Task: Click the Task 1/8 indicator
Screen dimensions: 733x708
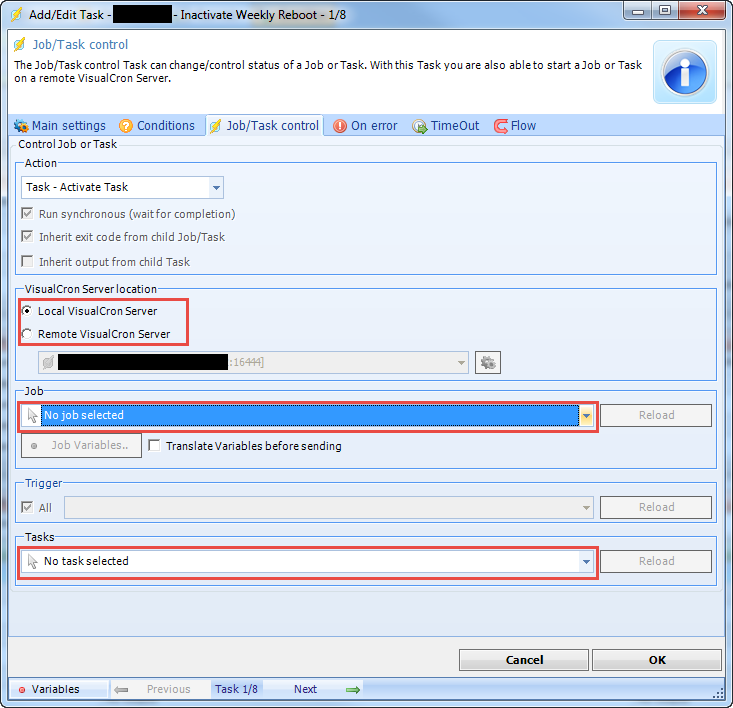Action: click(236, 689)
